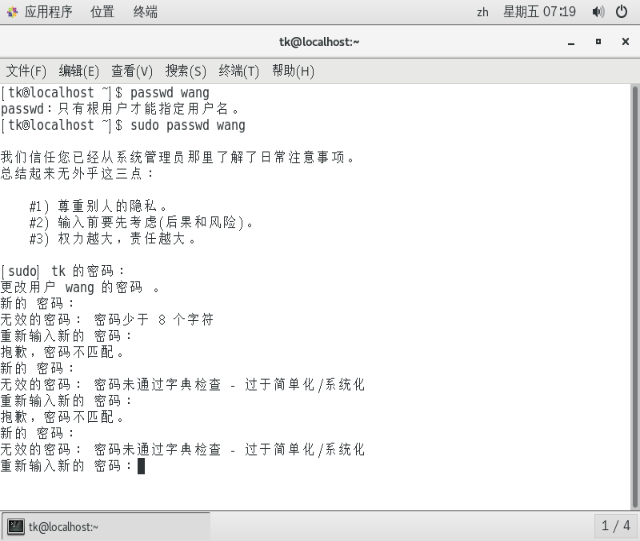Open the 终端 menu in the top panel
This screenshot has height=541, width=640.
click(145, 12)
